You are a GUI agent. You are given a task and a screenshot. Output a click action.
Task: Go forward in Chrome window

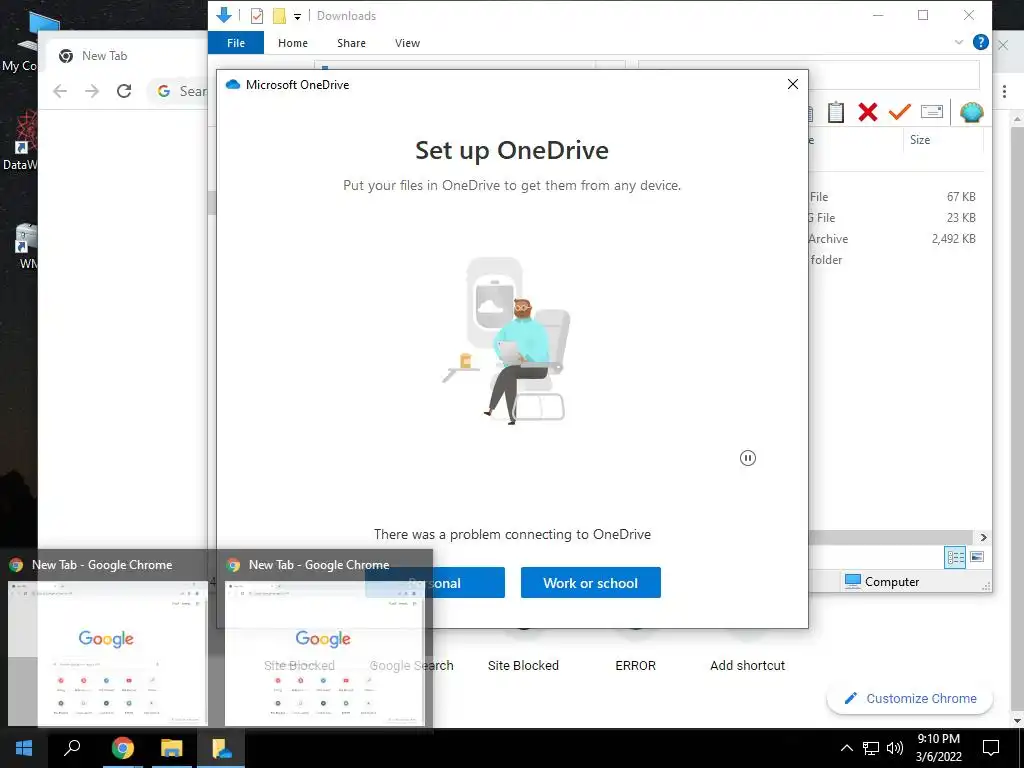92,91
